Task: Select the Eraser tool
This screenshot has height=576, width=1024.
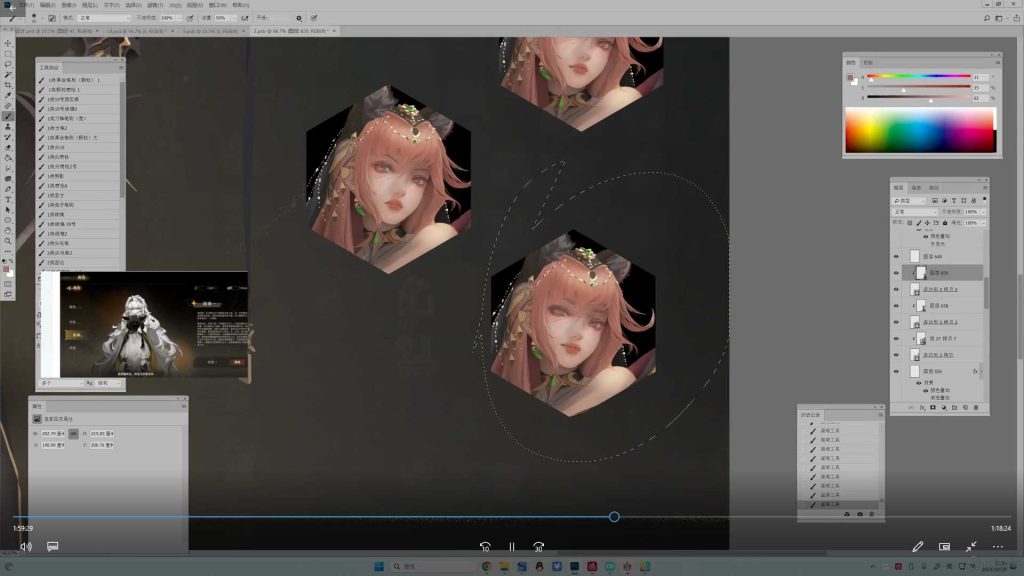Action: 8,148
